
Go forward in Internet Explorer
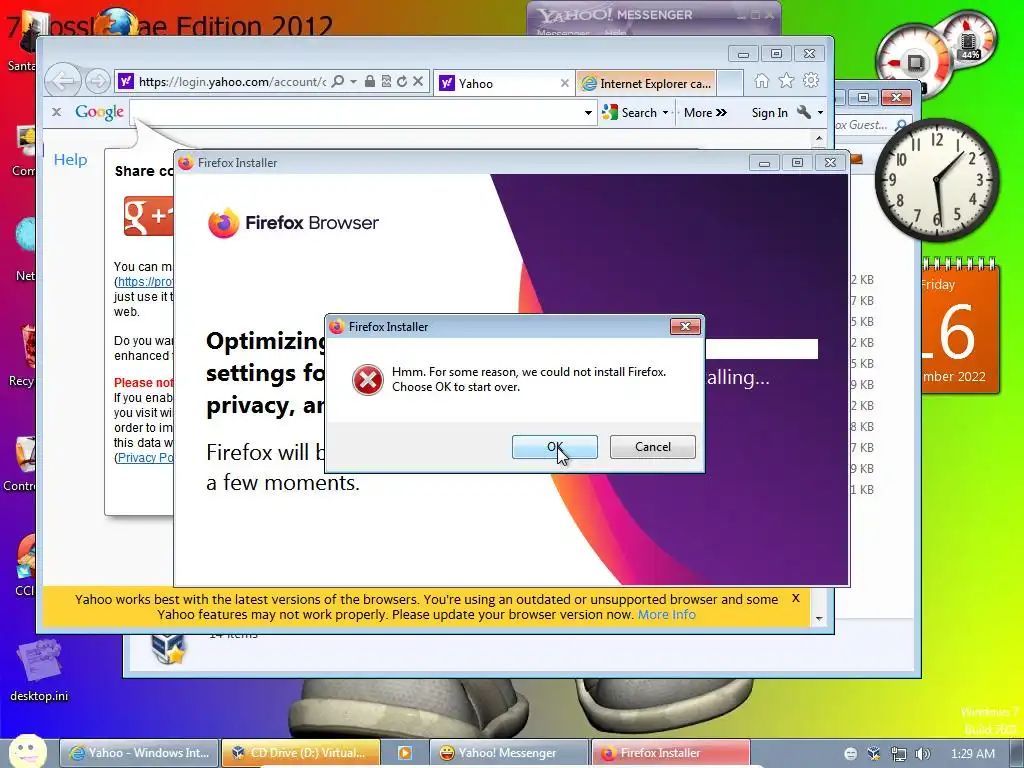click(x=97, y=82)
